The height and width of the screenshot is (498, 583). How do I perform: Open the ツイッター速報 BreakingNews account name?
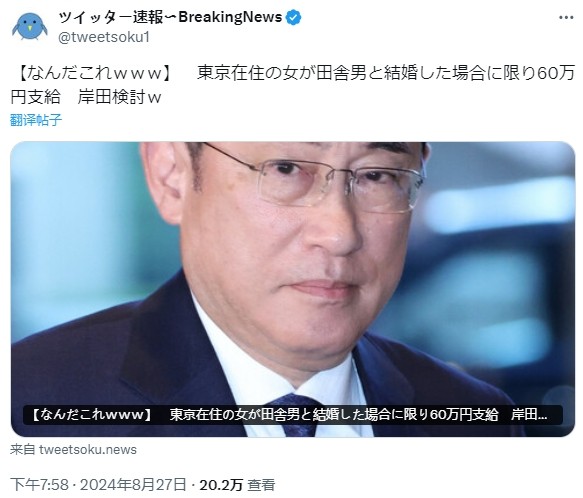(x=170, y=17)
